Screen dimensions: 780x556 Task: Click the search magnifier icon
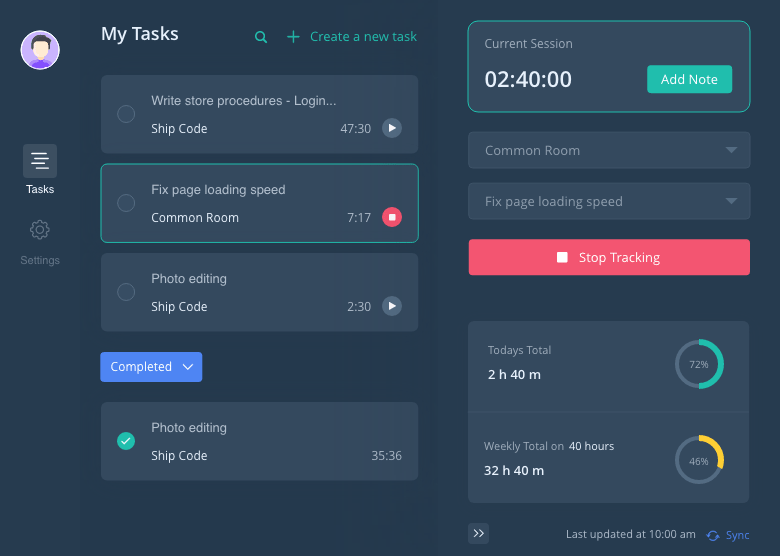tap(261, 37)
